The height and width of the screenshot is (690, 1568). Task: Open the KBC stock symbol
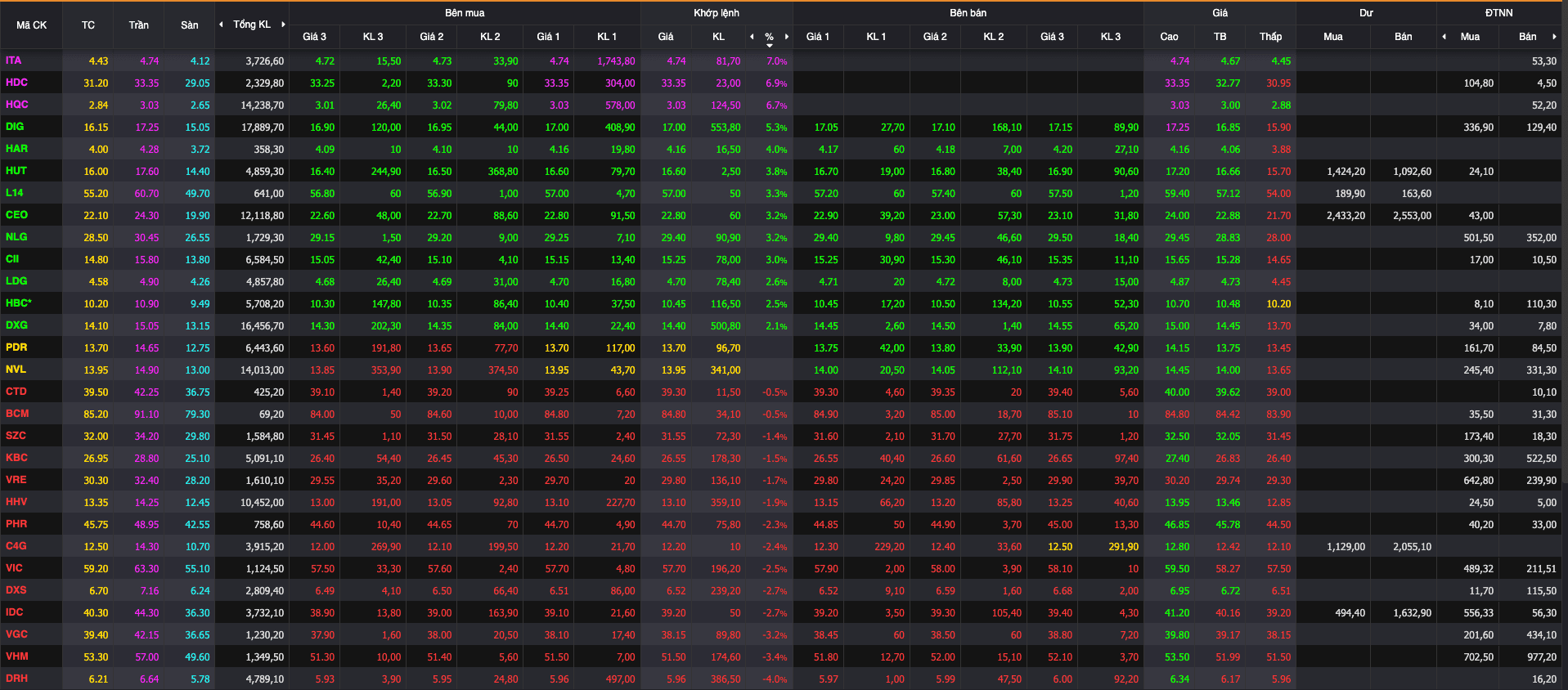(x=16, y=458)
